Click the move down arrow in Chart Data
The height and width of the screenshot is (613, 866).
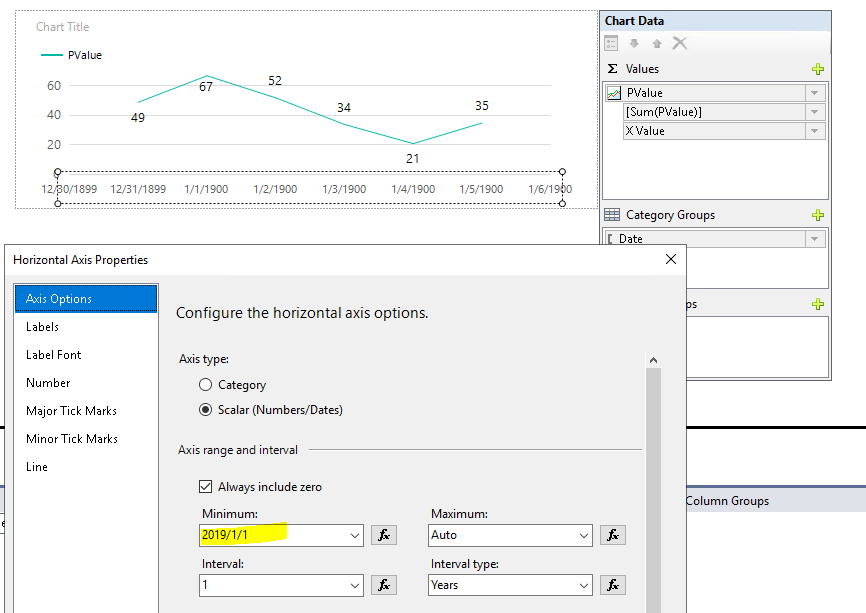(634, 43)
